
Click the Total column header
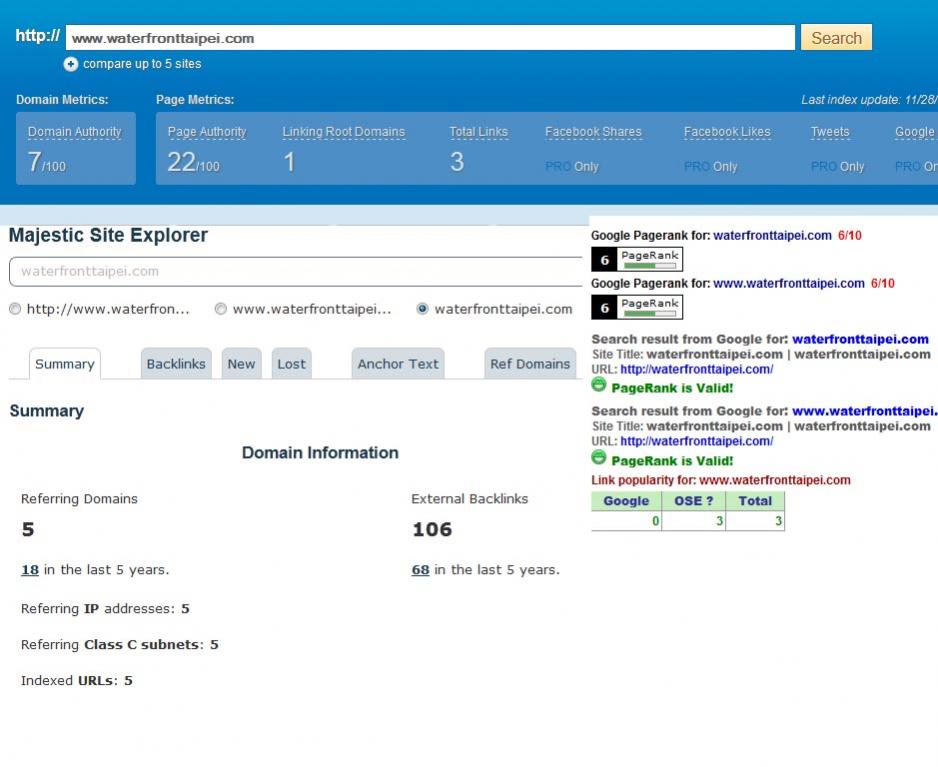tap(755, 501)
